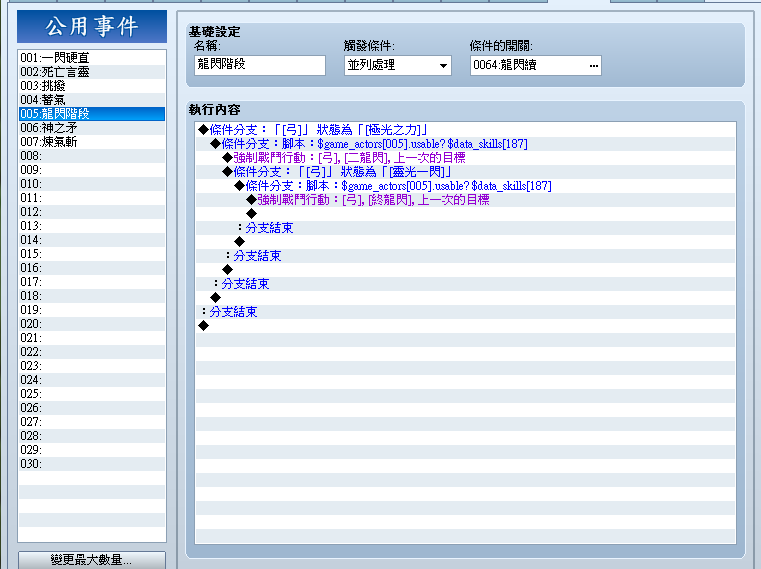761x569 pixels.
Task: Select empty event slot 030
Action: (92, 464)
